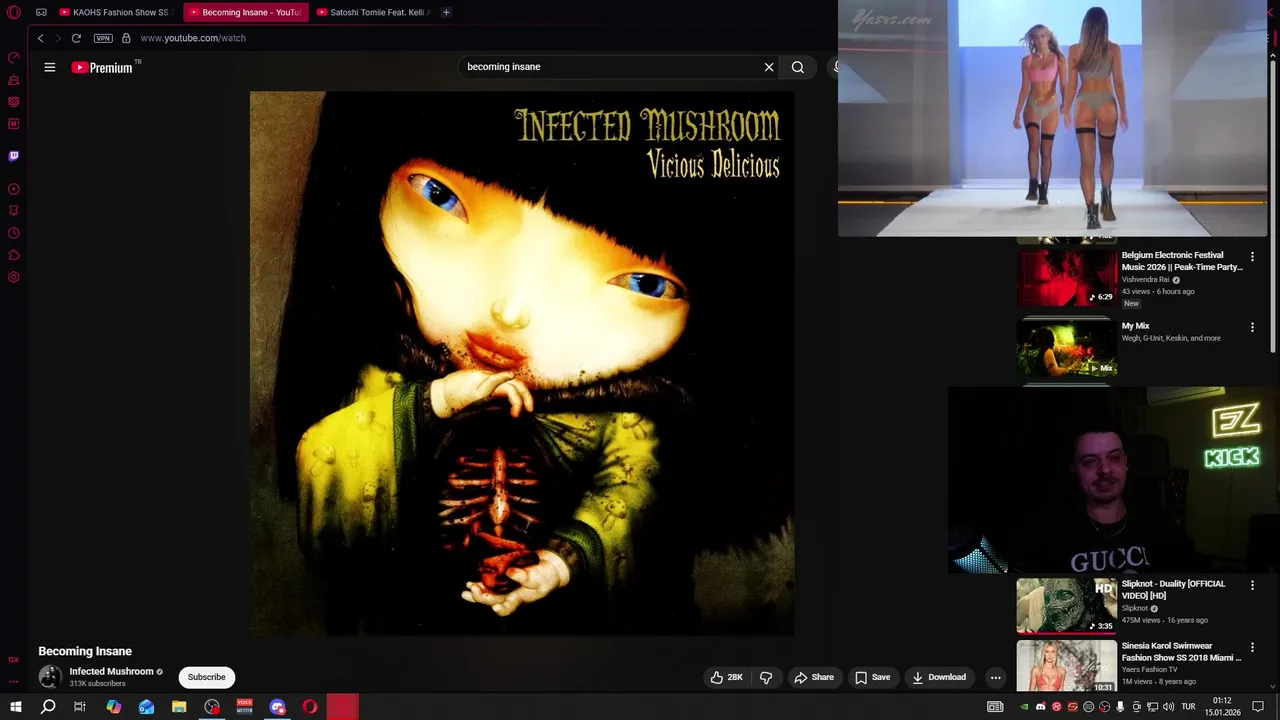
Task: Open options for Sinesia Karol Swimwear video
Action: [x=1252, y=648]
